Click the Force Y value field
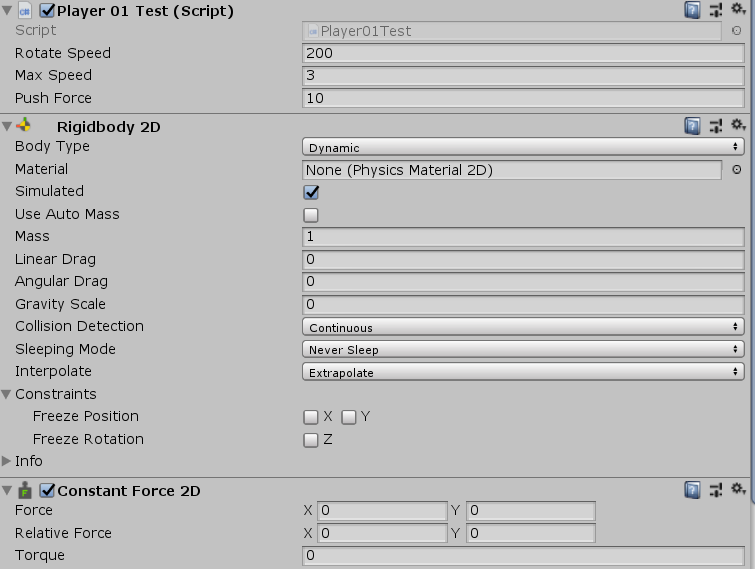The width and height of the screenshot is (755, 569). [531, 511]
